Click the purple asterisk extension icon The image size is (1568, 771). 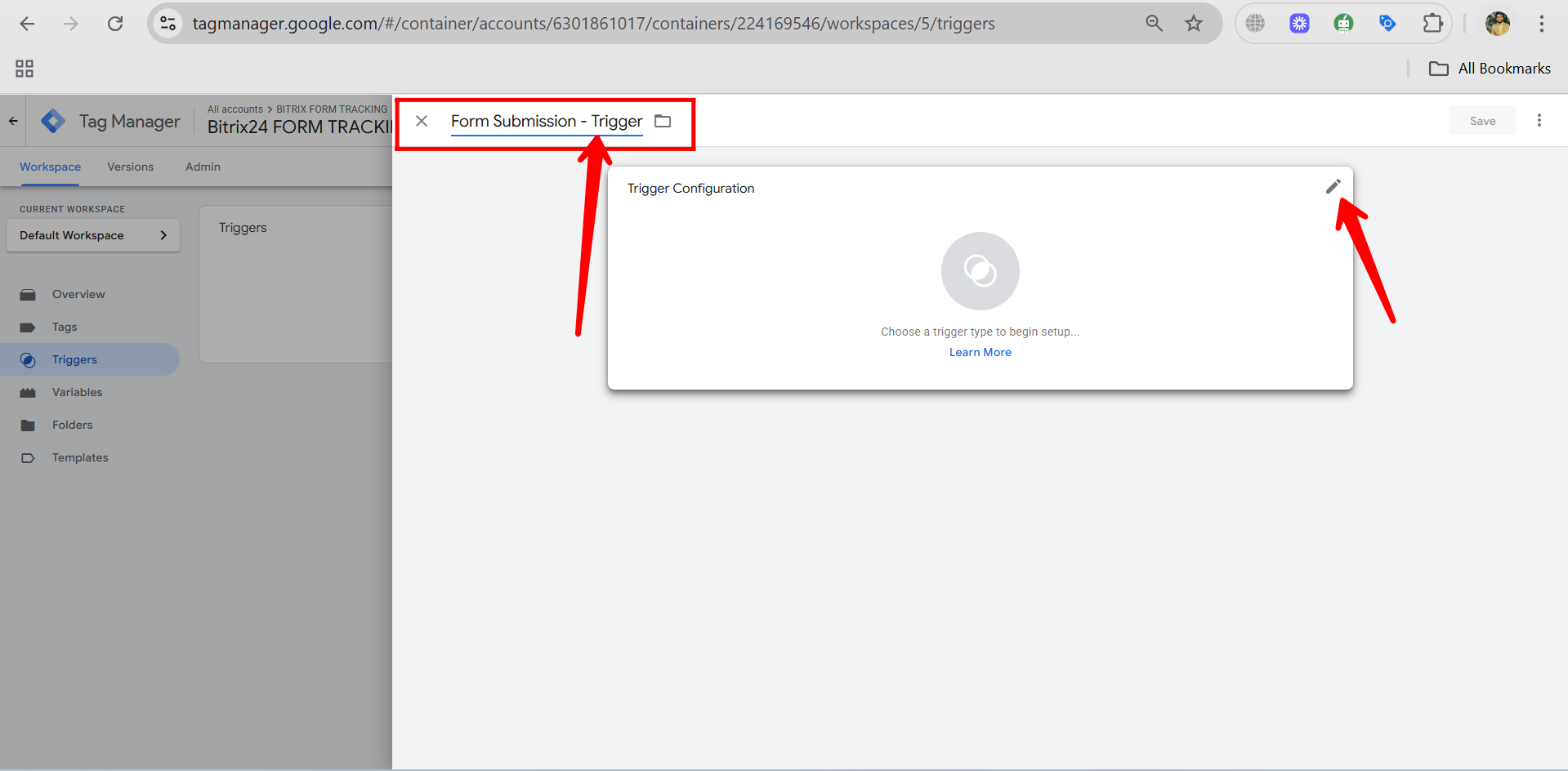pyautogui.click(x=1299, y=24)
